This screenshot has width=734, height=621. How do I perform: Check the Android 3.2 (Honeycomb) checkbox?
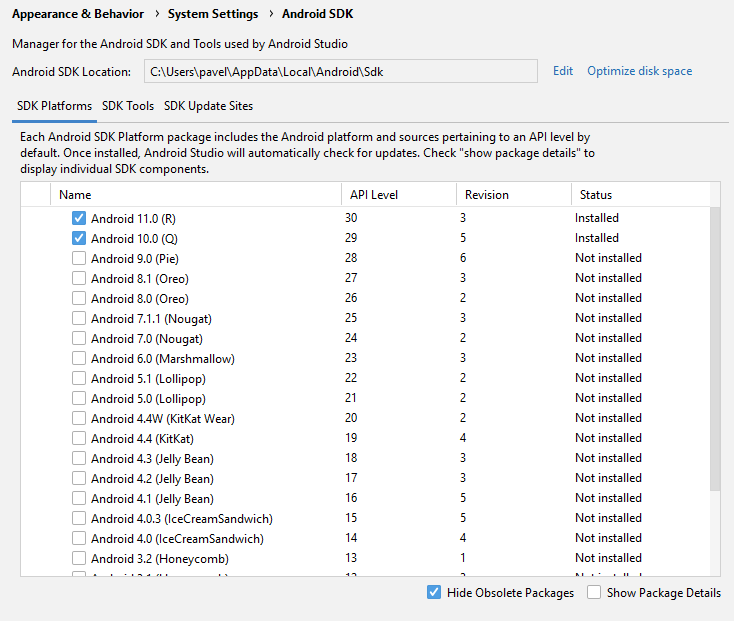79,558
